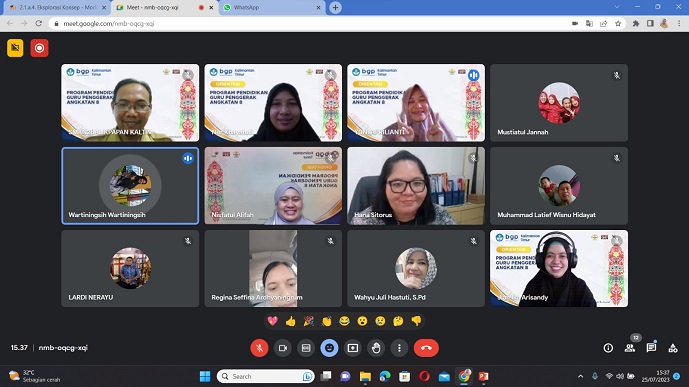
Task: Switch to the Eksplorasi Konsep tab
Action: click(x=57, y=7)
